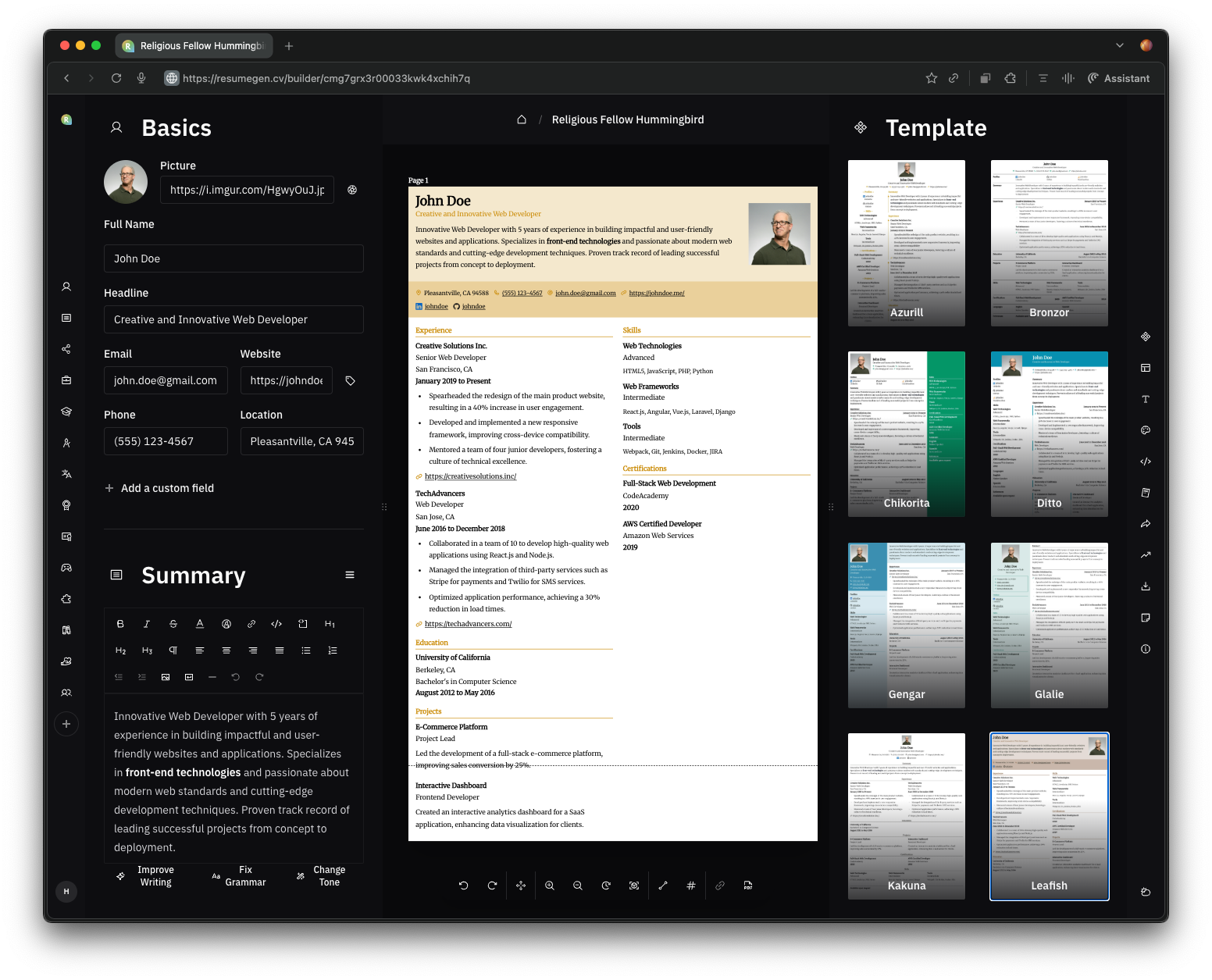Download the resume as PDF

pyautogui.click(x=748, y=886)
